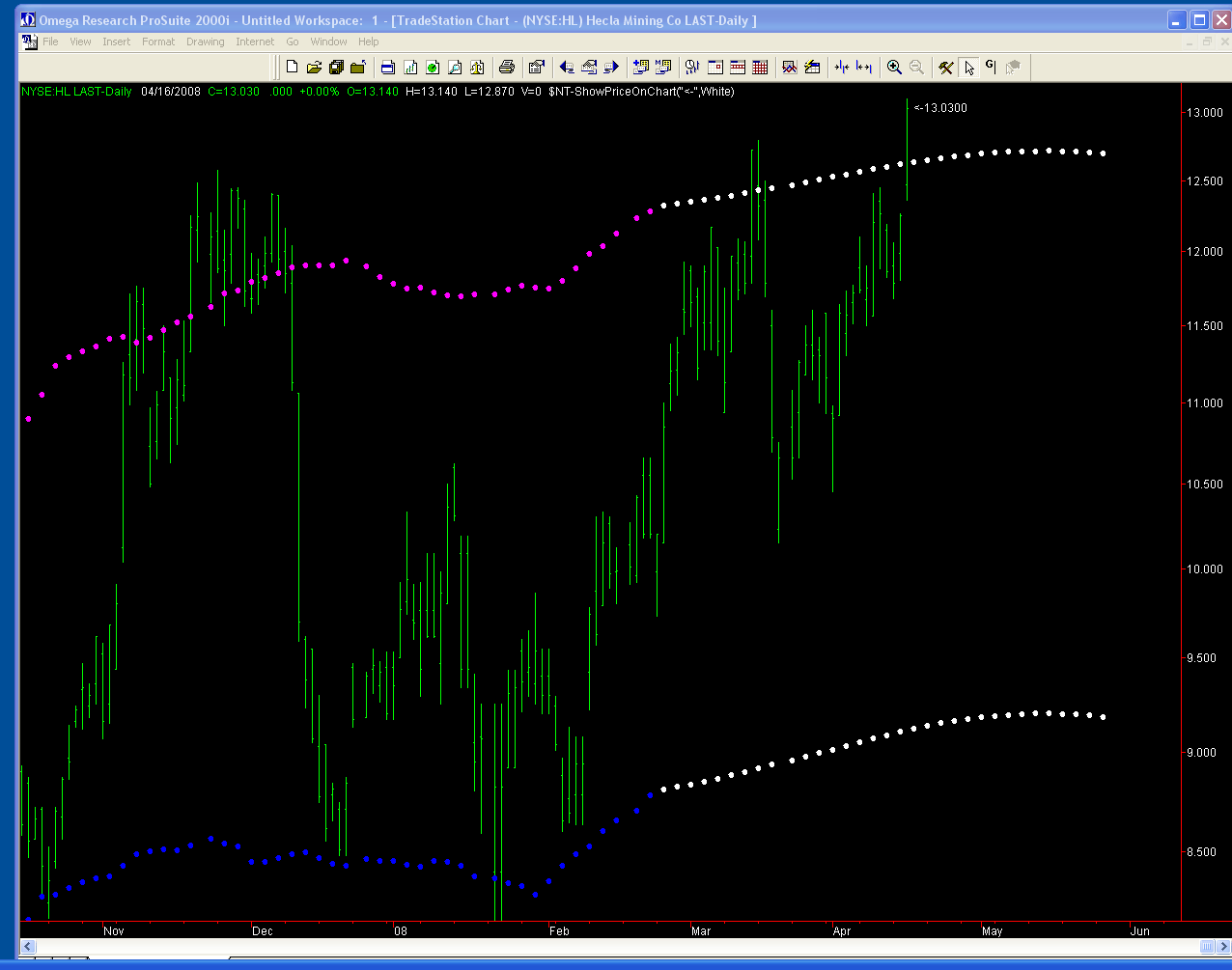Viewport: 1232px width, 970px height.
Task: Click the <-13.0300 price label on chart
Action: click(940, 108)
